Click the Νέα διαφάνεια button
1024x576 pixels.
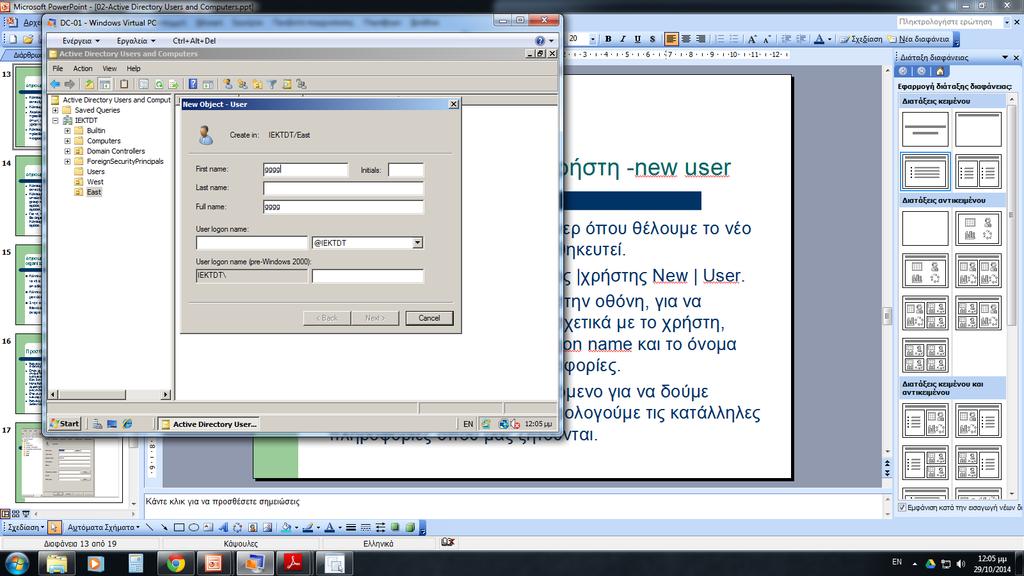click(918, 39)
